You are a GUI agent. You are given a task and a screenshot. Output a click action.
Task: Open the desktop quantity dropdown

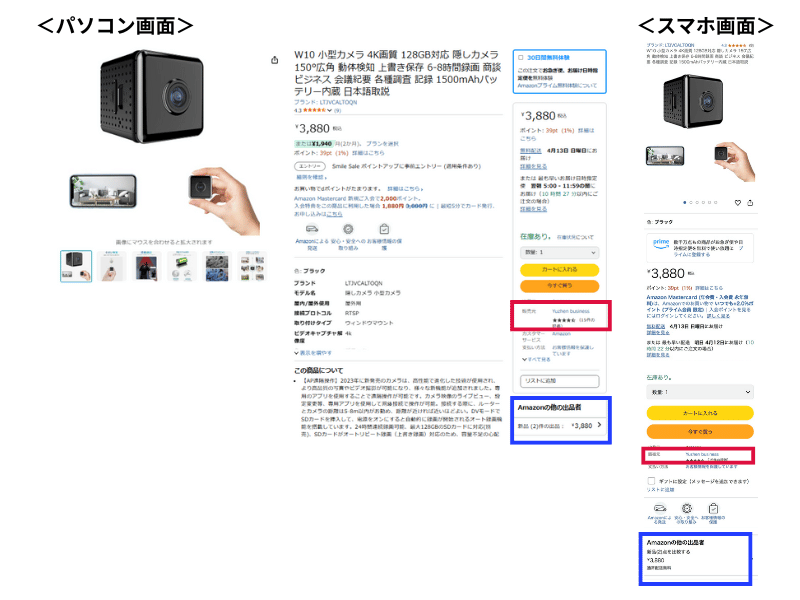[x=559, y=252]
